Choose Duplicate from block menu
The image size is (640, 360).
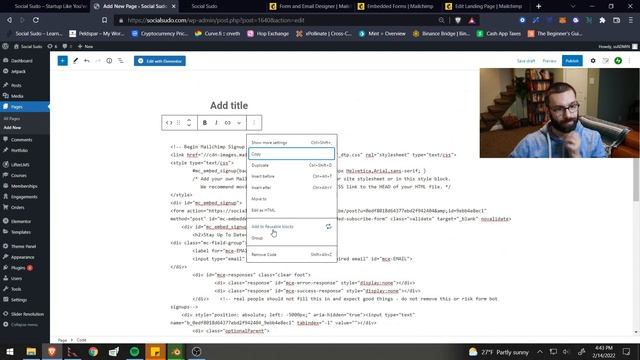(291, 165)
